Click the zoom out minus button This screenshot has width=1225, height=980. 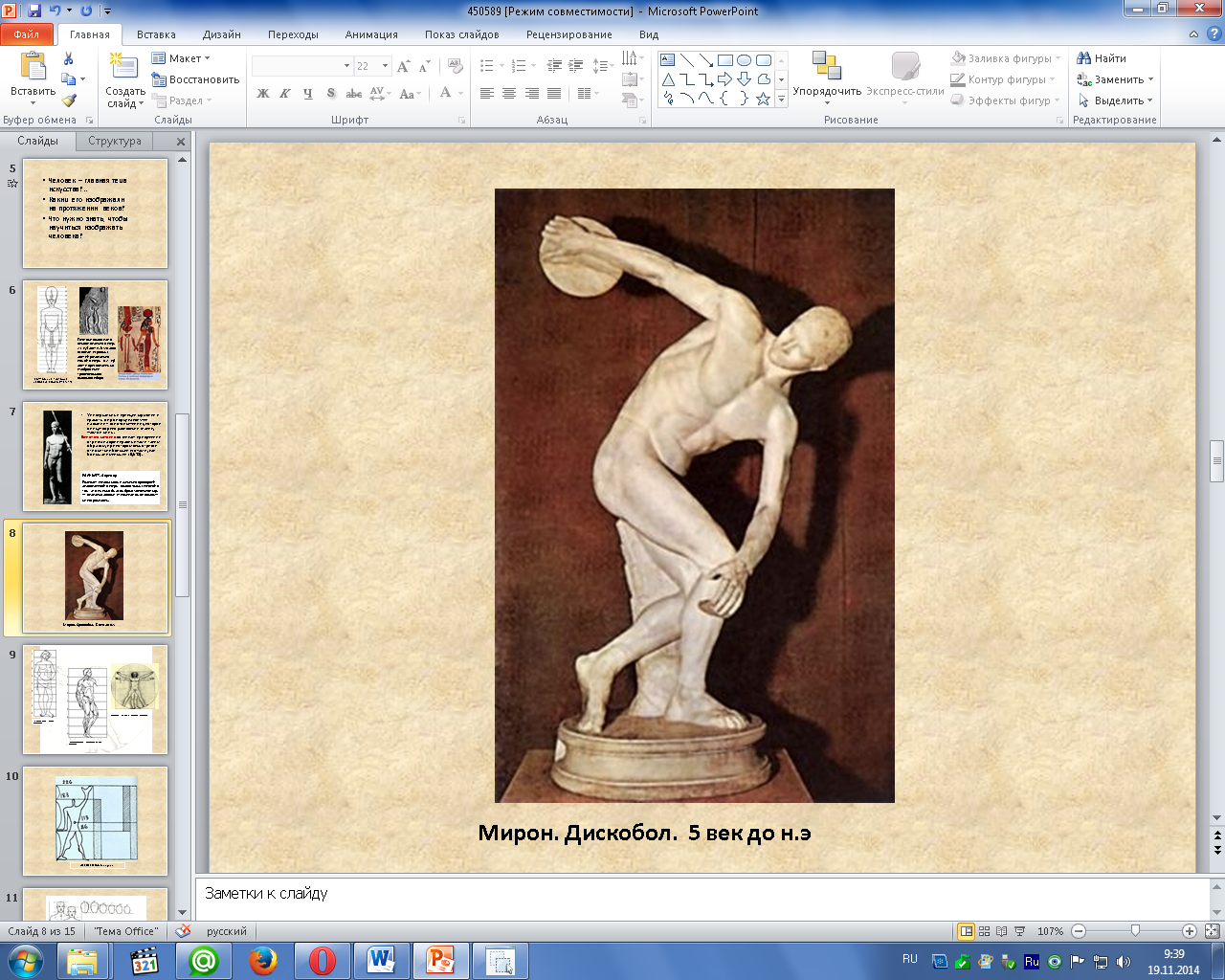tap(1079, 931)
